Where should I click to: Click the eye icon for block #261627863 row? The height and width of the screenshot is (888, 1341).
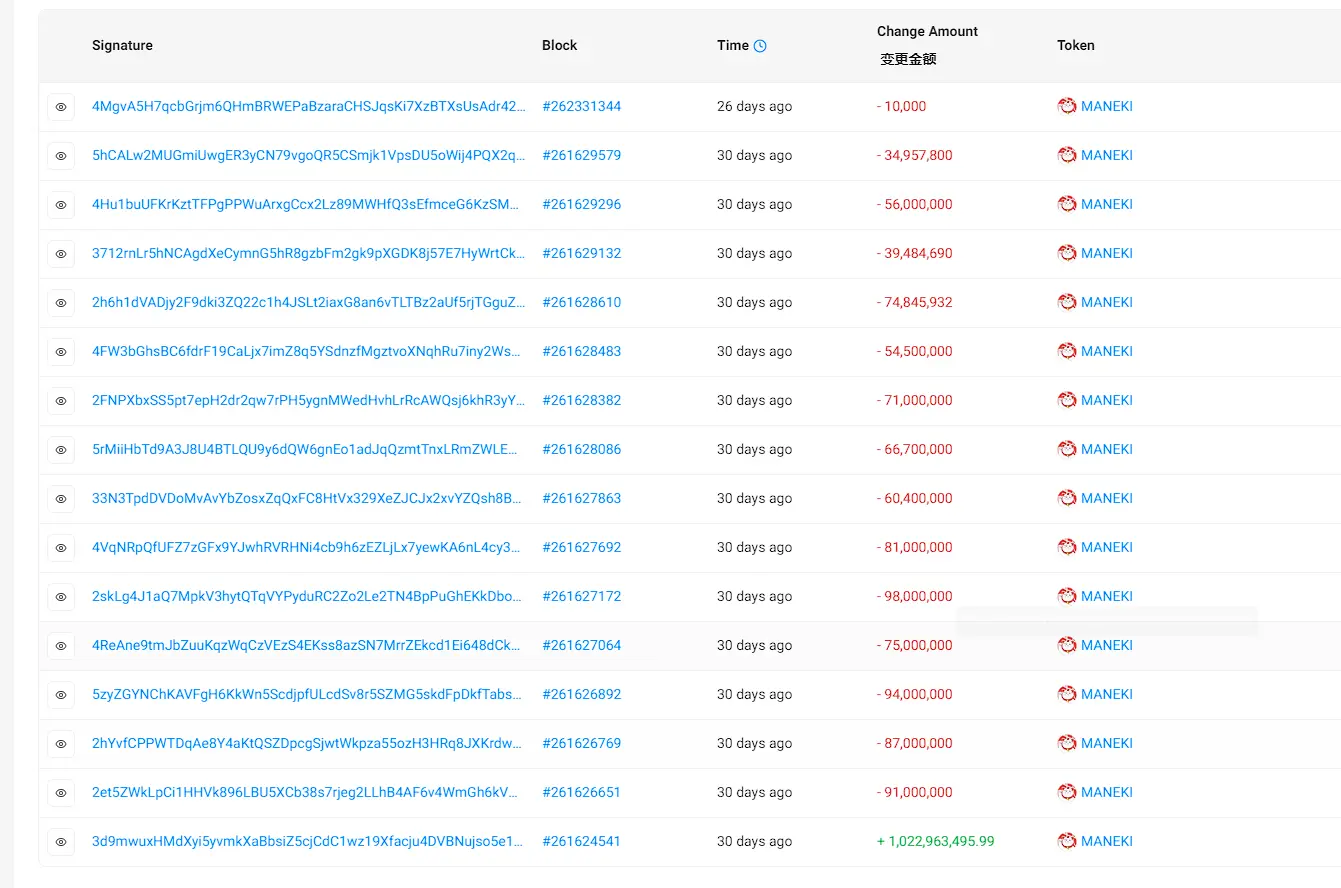point(61,498)
